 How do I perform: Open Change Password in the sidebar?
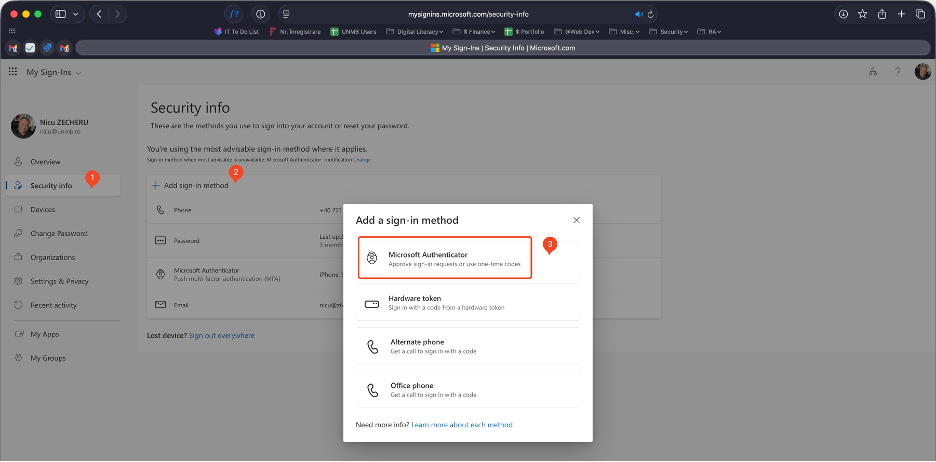click(58, 233)
